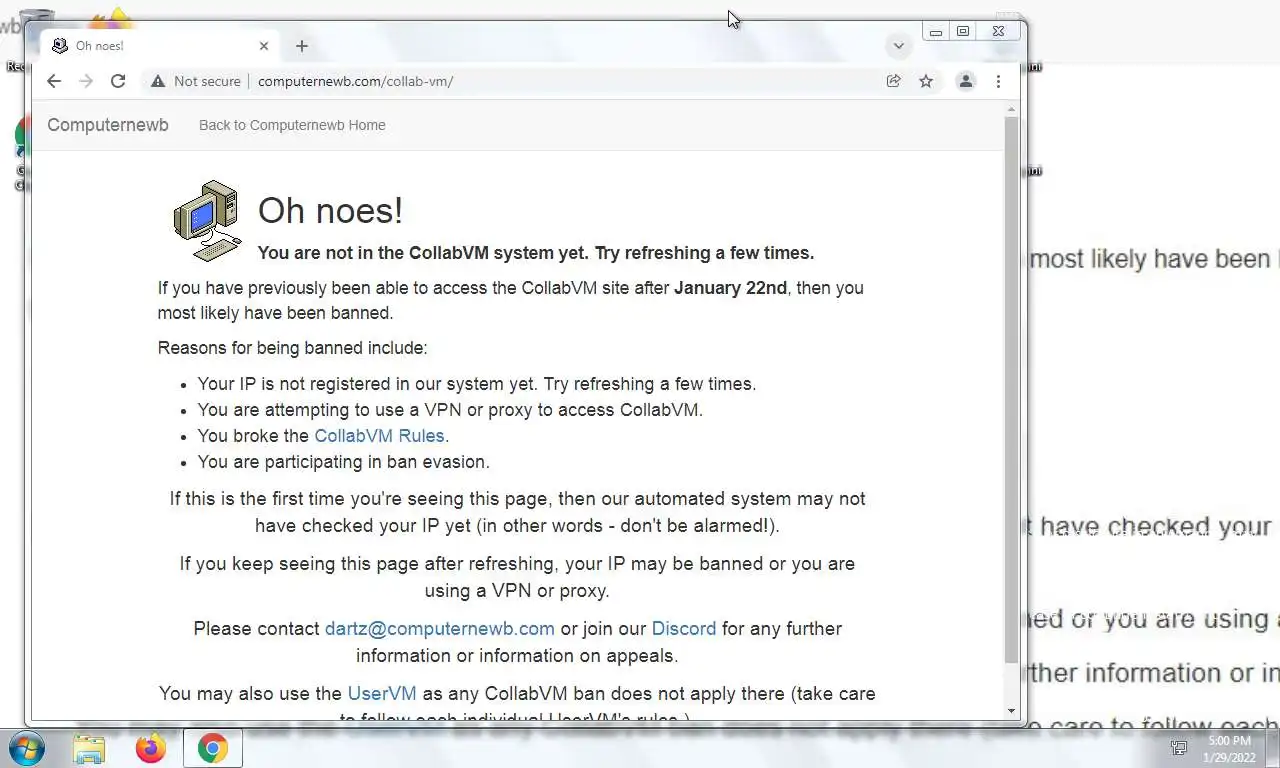Click 'You are participating in ban evasion.' text
1280x768 pixels.
(x=343, y=462)
